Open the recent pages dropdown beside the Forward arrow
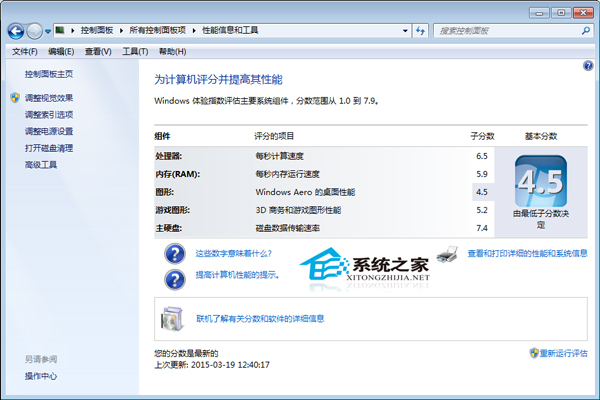This screenshot has height=400, width=600. click(x=48, y=31)
